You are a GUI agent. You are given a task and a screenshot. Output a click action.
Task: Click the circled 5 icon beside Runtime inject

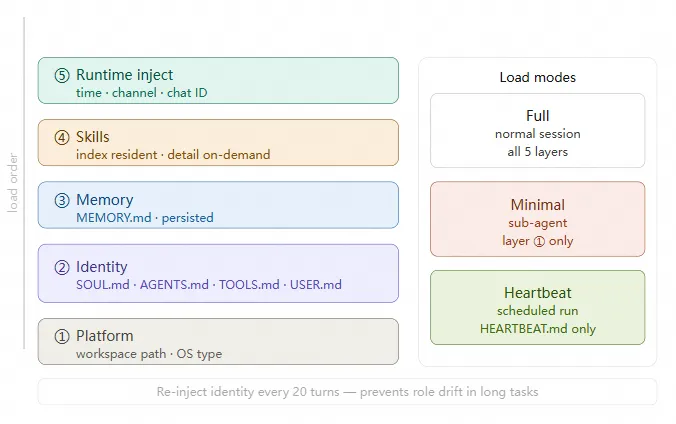tap(62, 75)
